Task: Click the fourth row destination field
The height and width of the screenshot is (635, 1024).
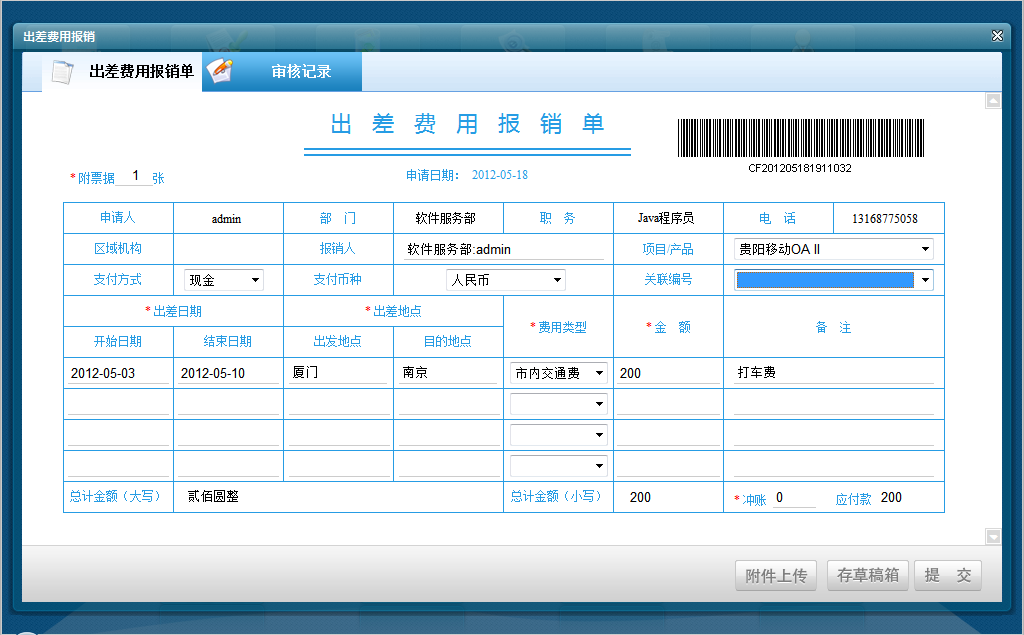Action: pyautogui.click(x=449, y=466)
